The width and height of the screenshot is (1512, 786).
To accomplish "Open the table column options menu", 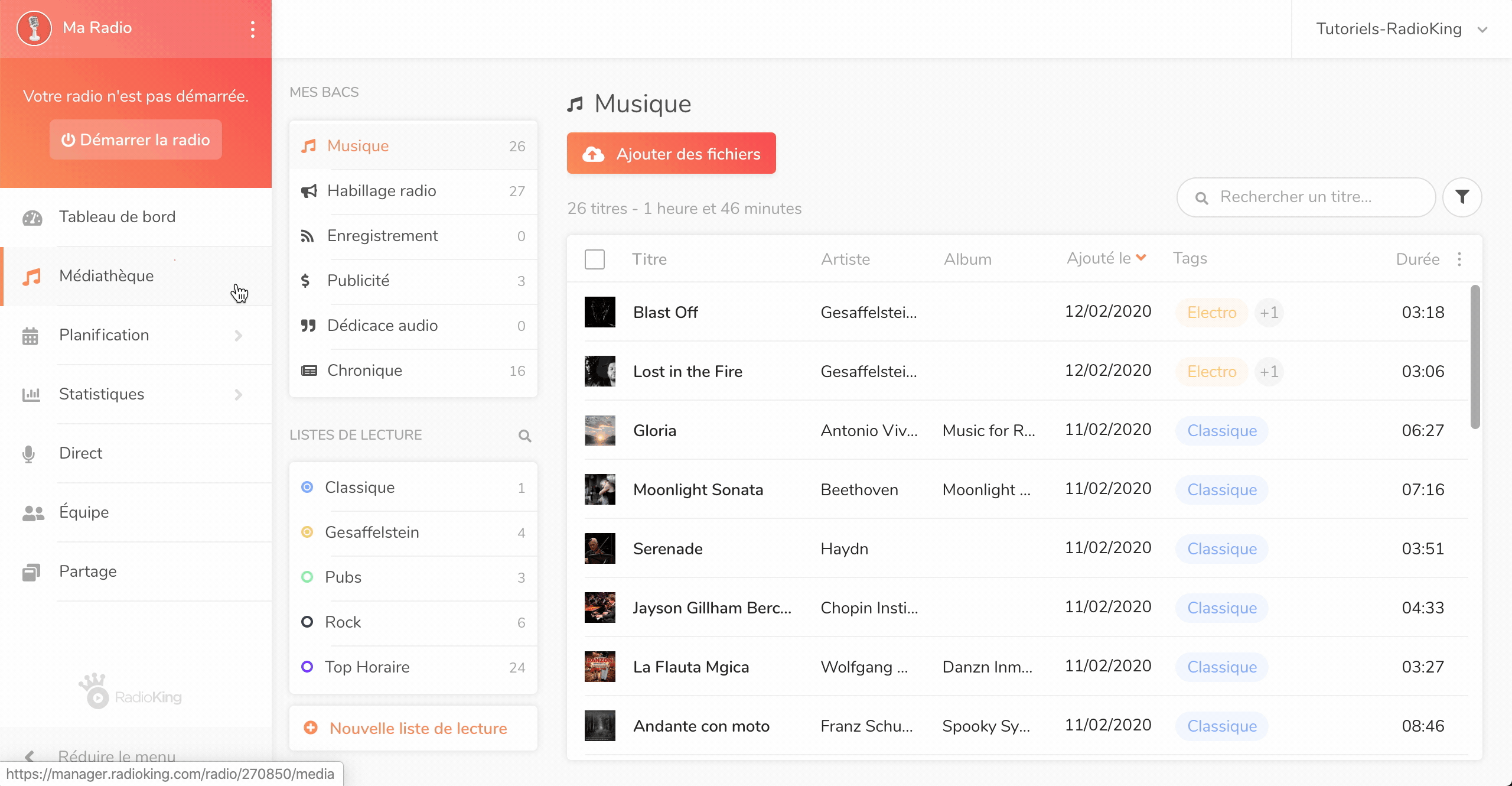I will [x=1459, y=259].
